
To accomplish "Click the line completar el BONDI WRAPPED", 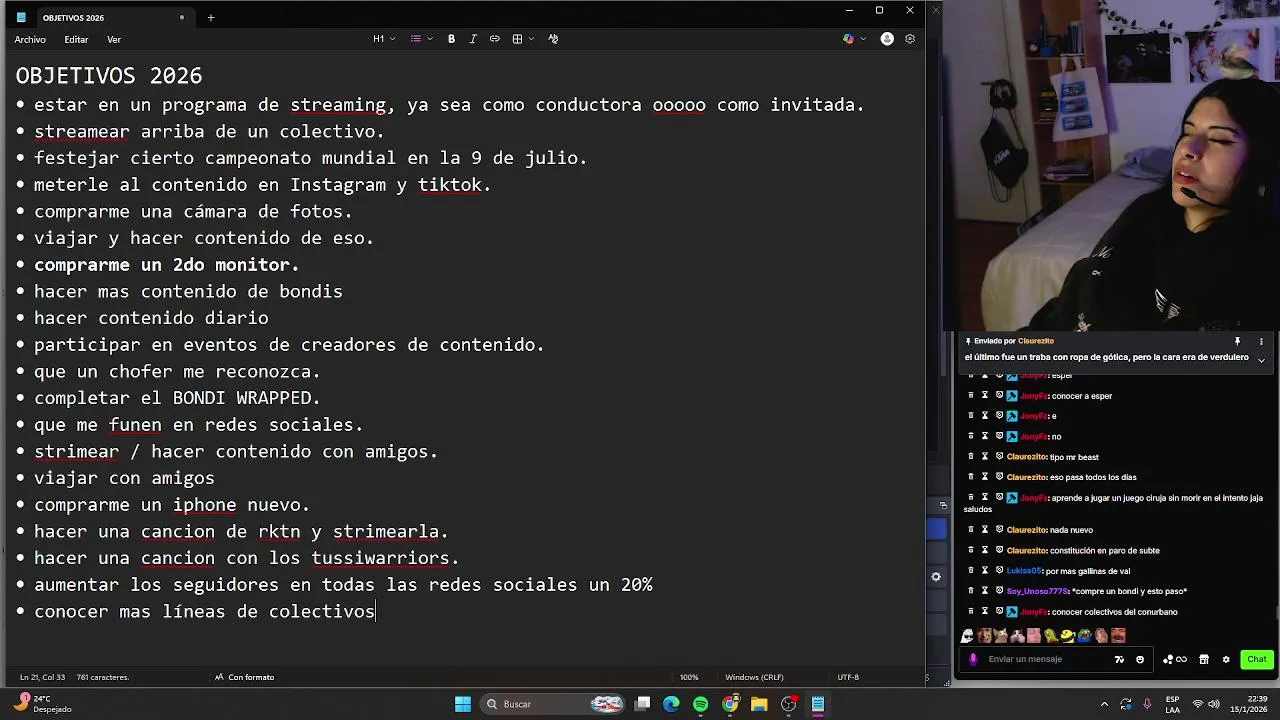I will click(x=177, y=398).
